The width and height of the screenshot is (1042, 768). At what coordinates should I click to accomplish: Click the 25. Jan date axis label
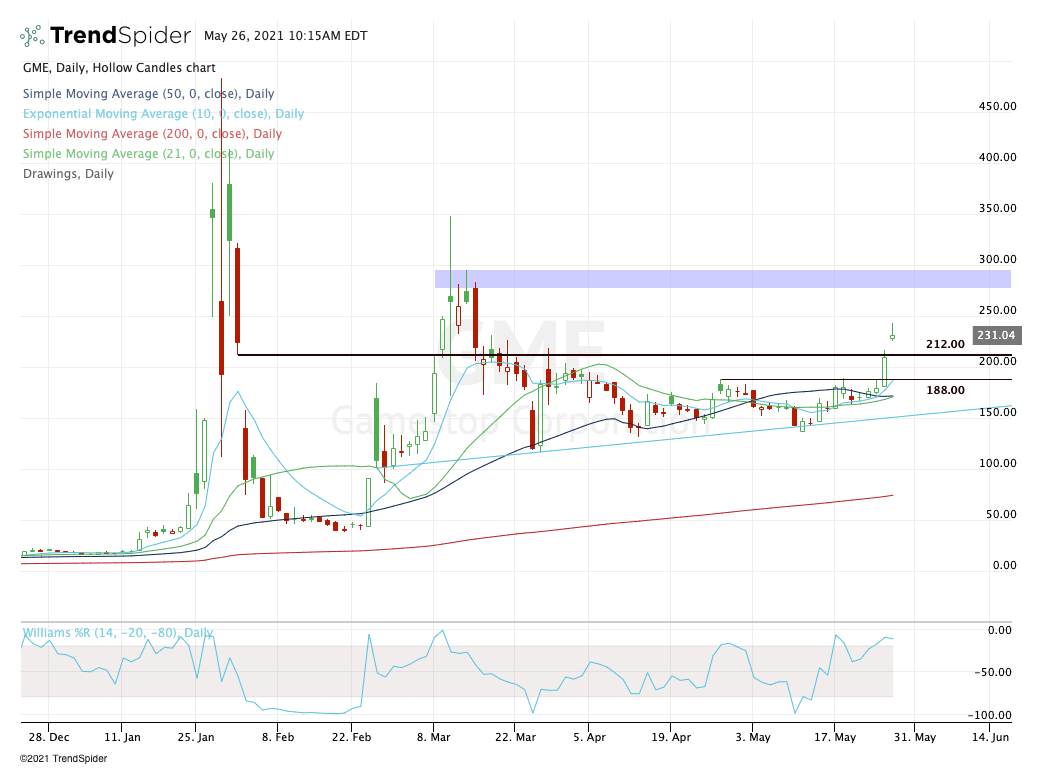click(x=195, y=737)
